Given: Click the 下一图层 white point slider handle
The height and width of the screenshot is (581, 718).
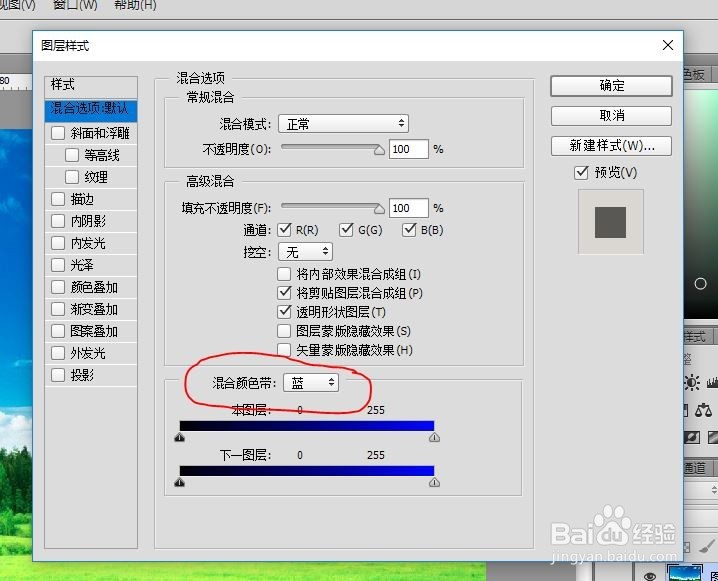Looking at the screenshot, I should pyautogui.click(x=434, y=482).
